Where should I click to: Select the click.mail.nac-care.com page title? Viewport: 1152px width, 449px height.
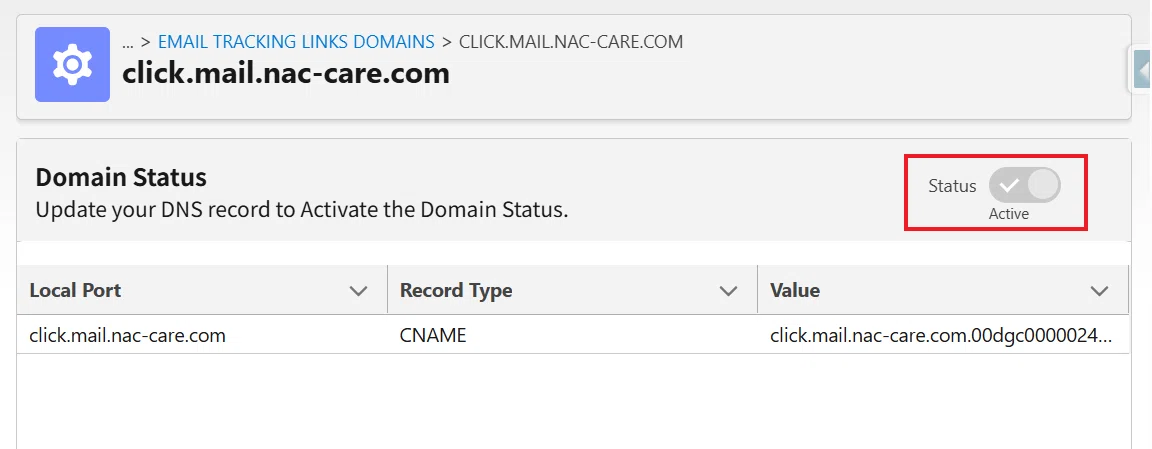pos(286,73)
